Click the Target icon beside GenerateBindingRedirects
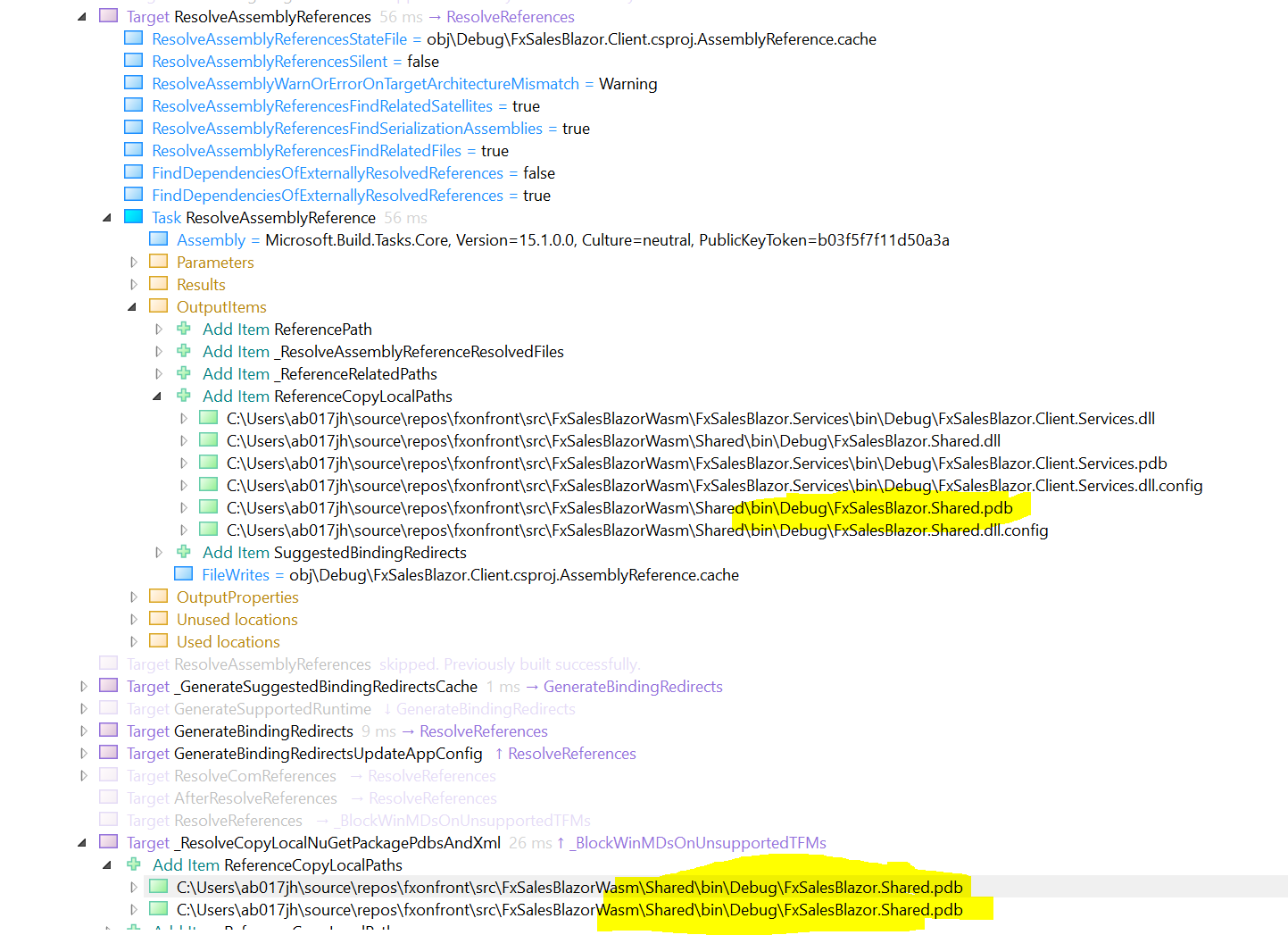 [x=107, y=730]
